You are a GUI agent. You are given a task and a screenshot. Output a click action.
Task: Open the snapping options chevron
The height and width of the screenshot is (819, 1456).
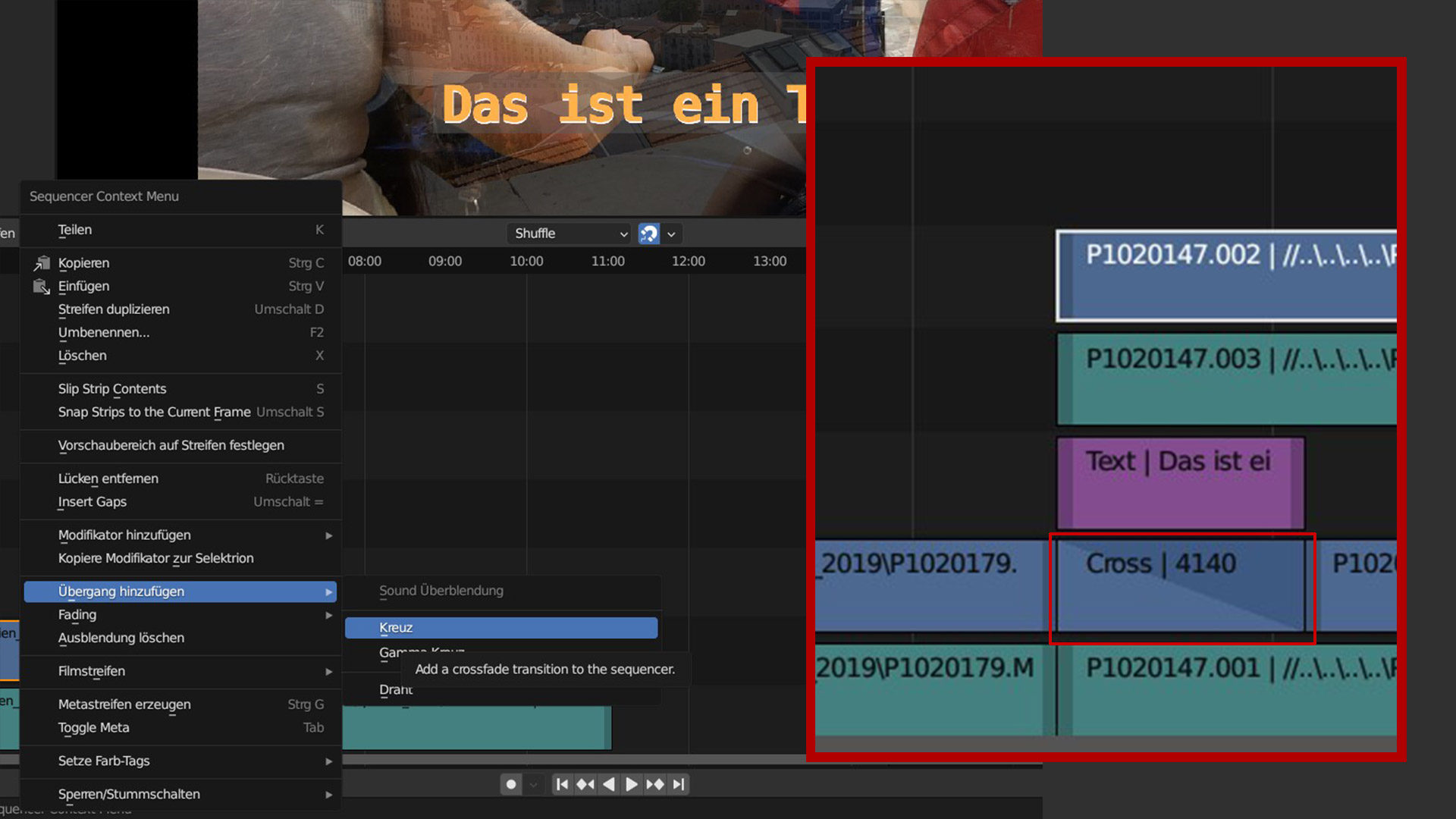tap(671, 234)
